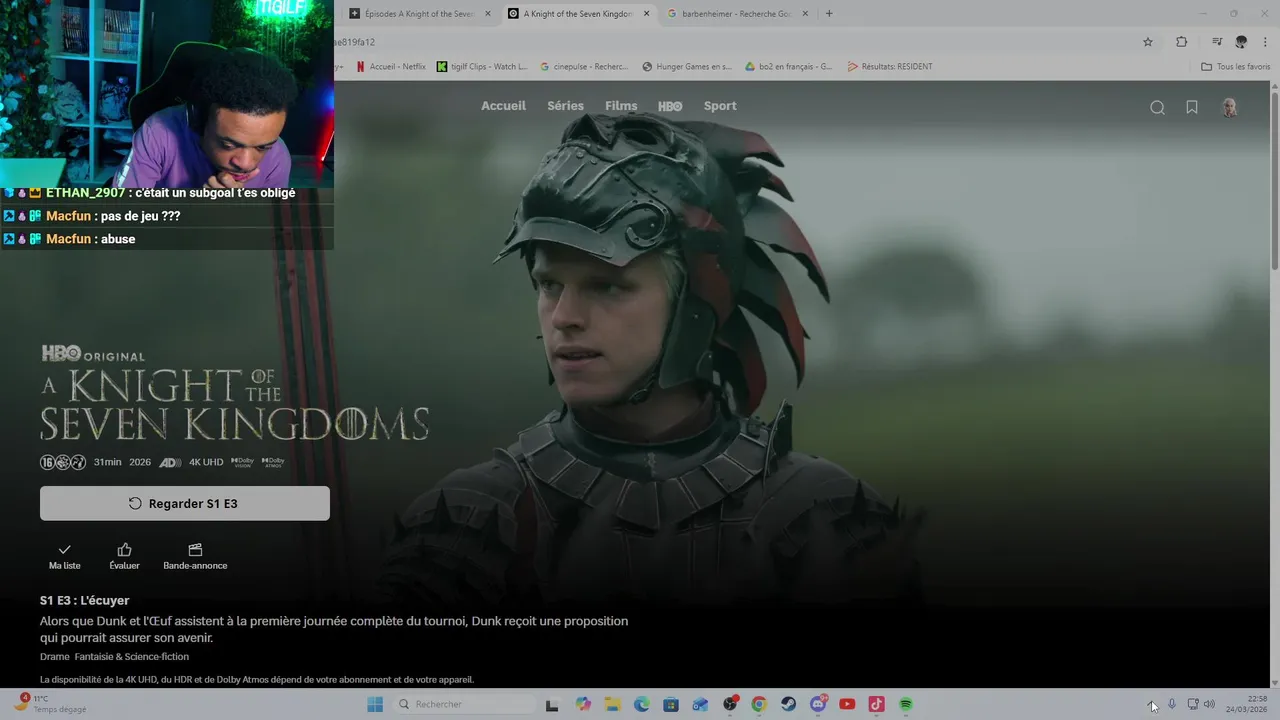Open the Copilot icon in taskbar
1280x720 pixels.
[584, 704]
